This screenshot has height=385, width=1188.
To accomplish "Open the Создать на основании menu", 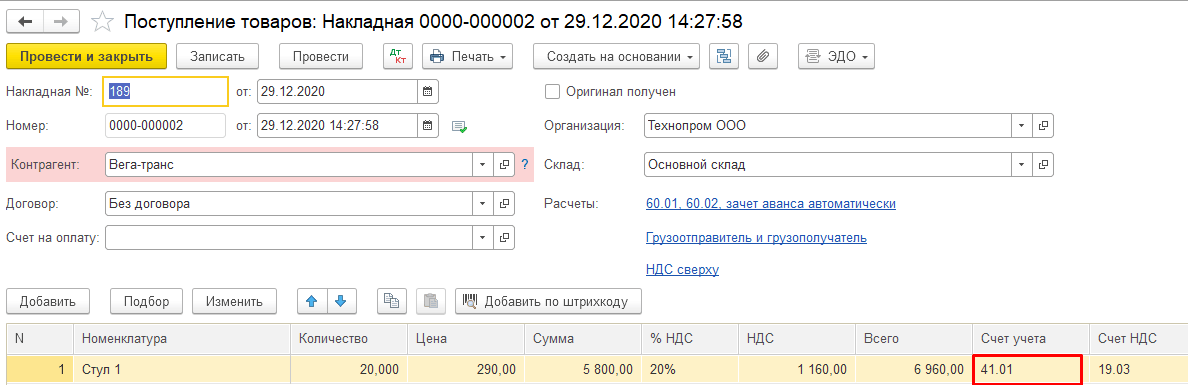I will tap(617, 56).
